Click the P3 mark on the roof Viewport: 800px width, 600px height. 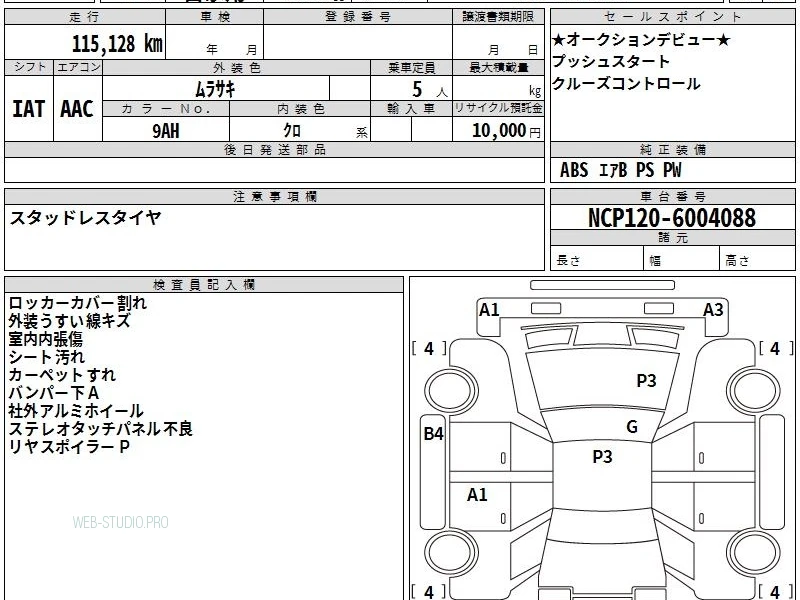click(602, 456)
